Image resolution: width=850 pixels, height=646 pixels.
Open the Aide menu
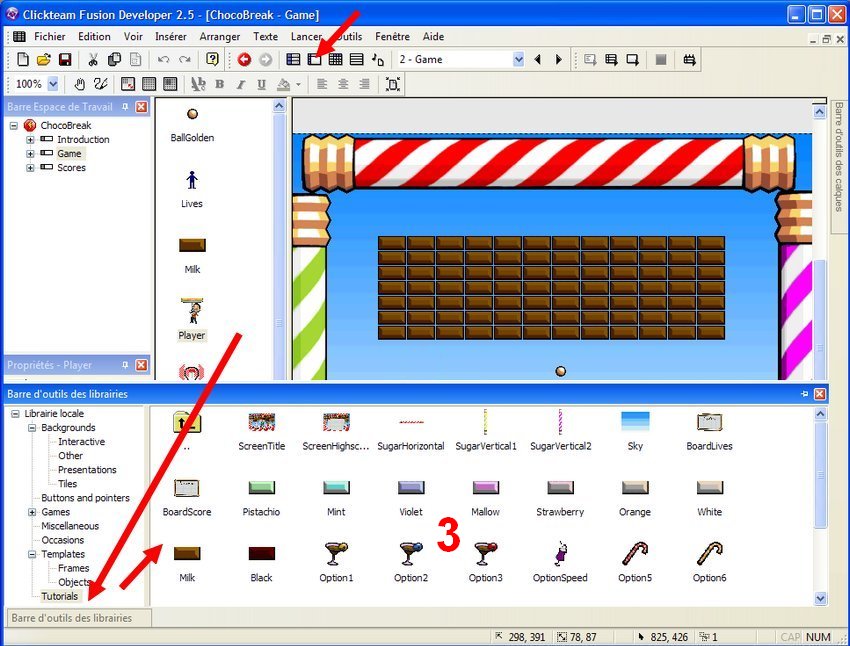(433, 36)
